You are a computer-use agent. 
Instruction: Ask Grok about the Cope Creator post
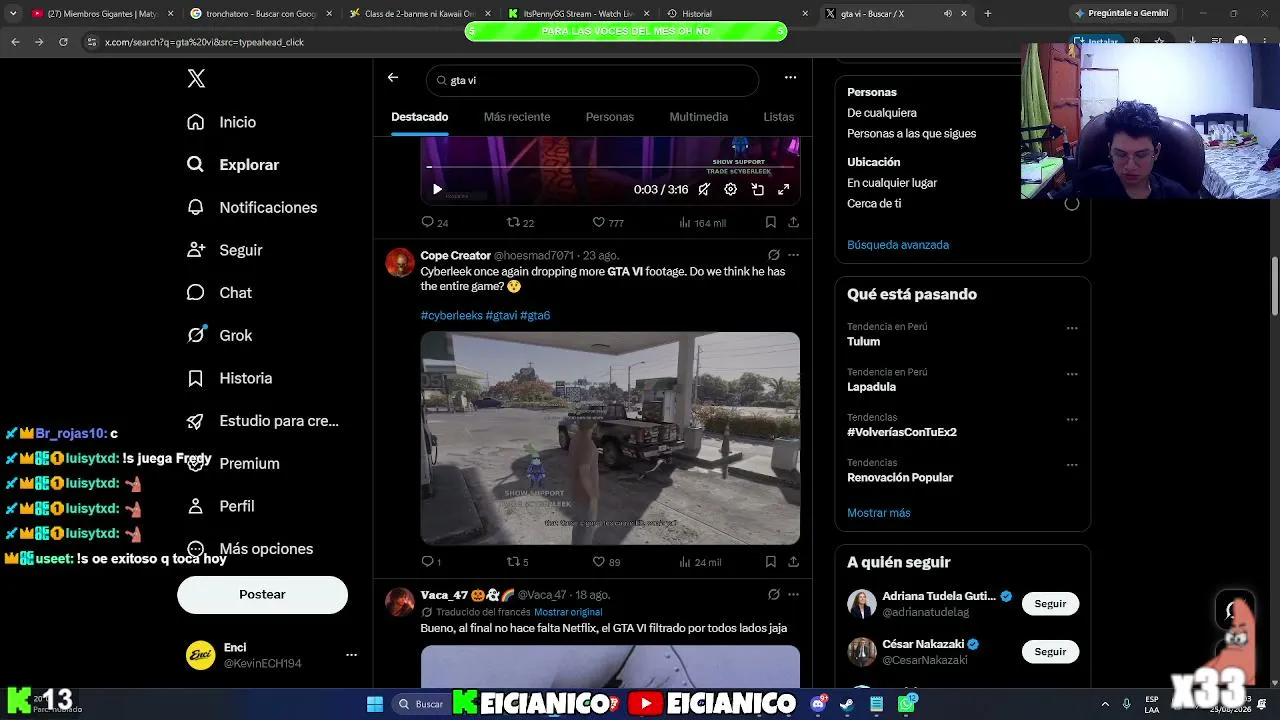(x=773, y=255)
